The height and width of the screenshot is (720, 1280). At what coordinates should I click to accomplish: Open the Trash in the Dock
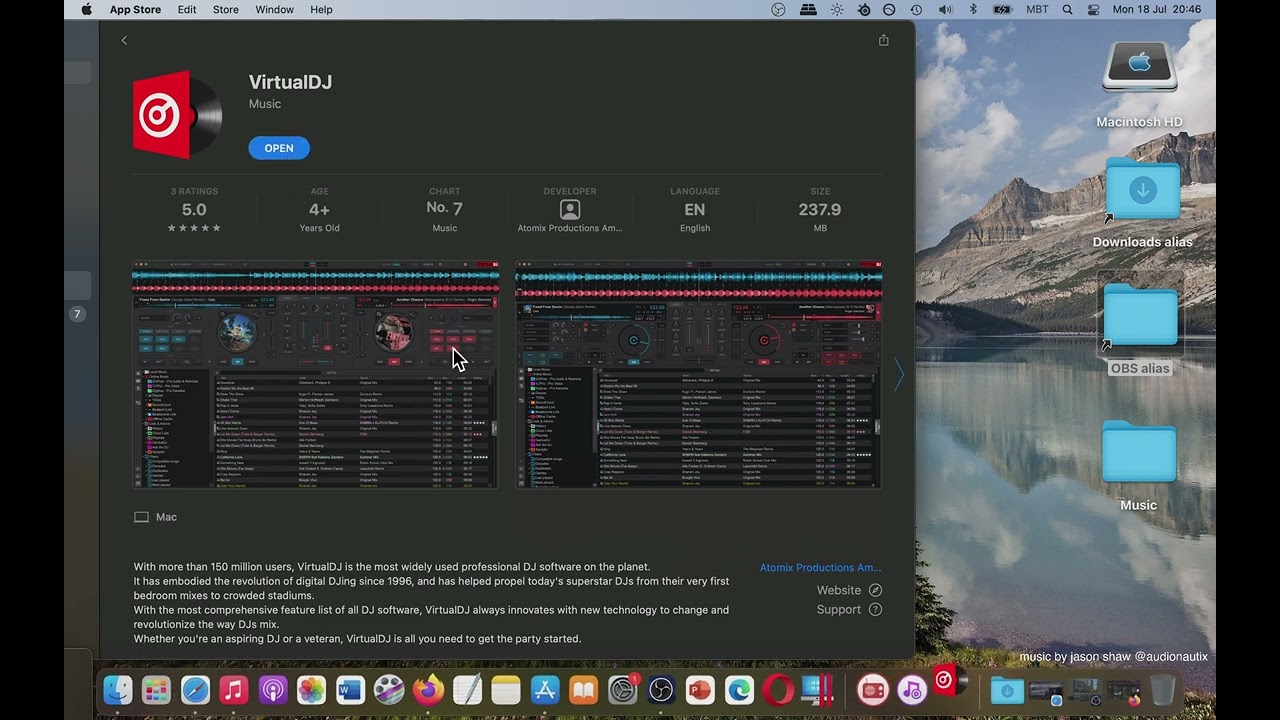[x=1162, y=689]
